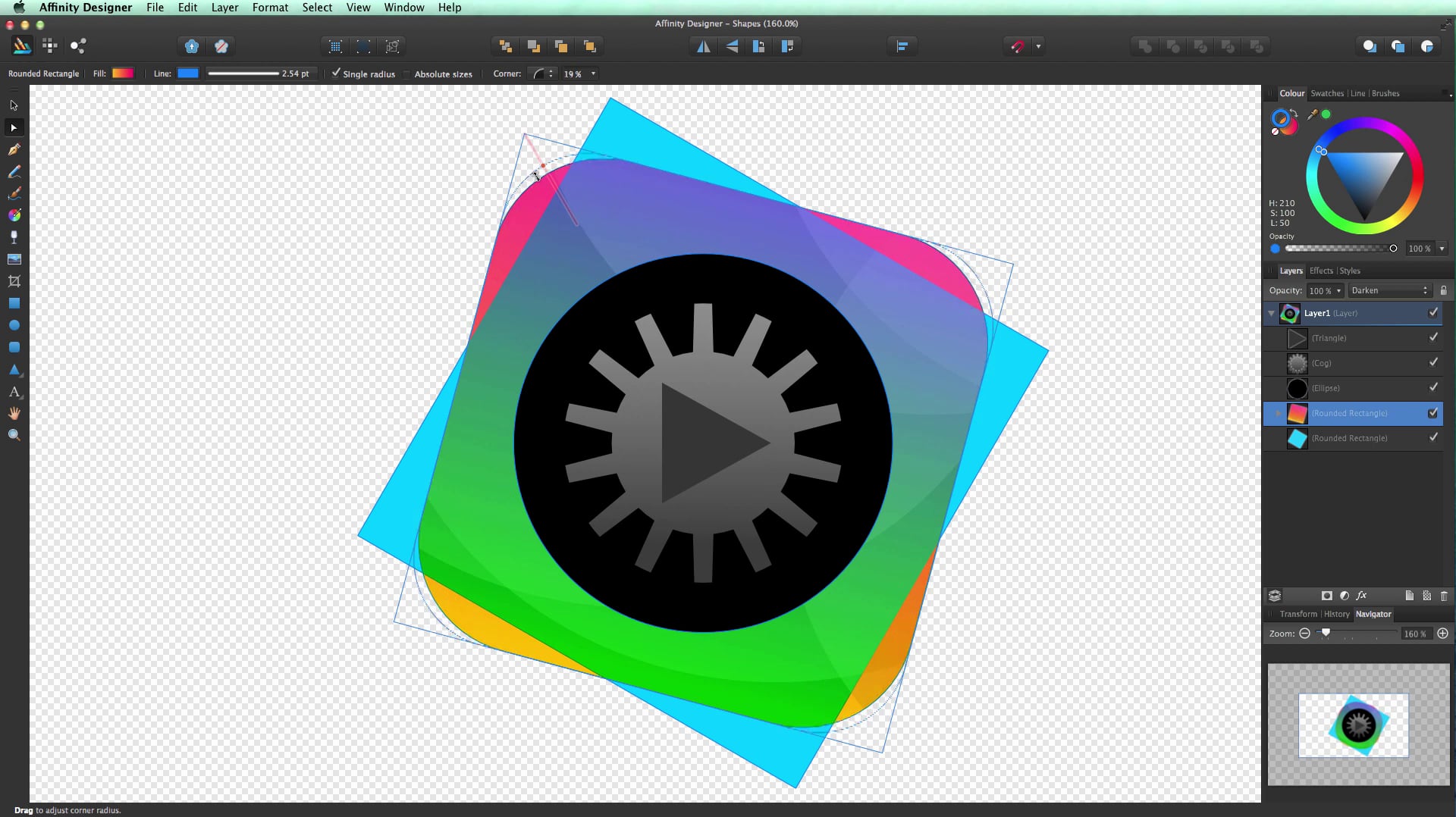The height and width of the screenshot is (817, 1456).
Task: Open the Darken blend mode dropdown
Action: pos(1389,290)
